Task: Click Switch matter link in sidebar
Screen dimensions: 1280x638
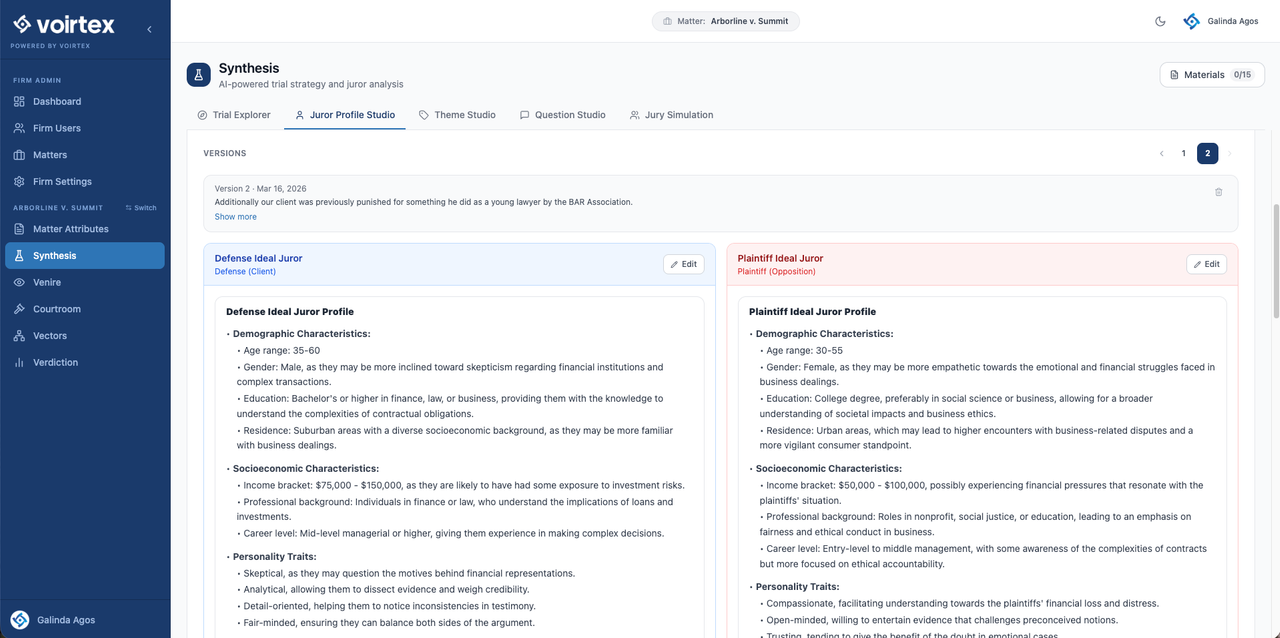Action: [141, 208]
